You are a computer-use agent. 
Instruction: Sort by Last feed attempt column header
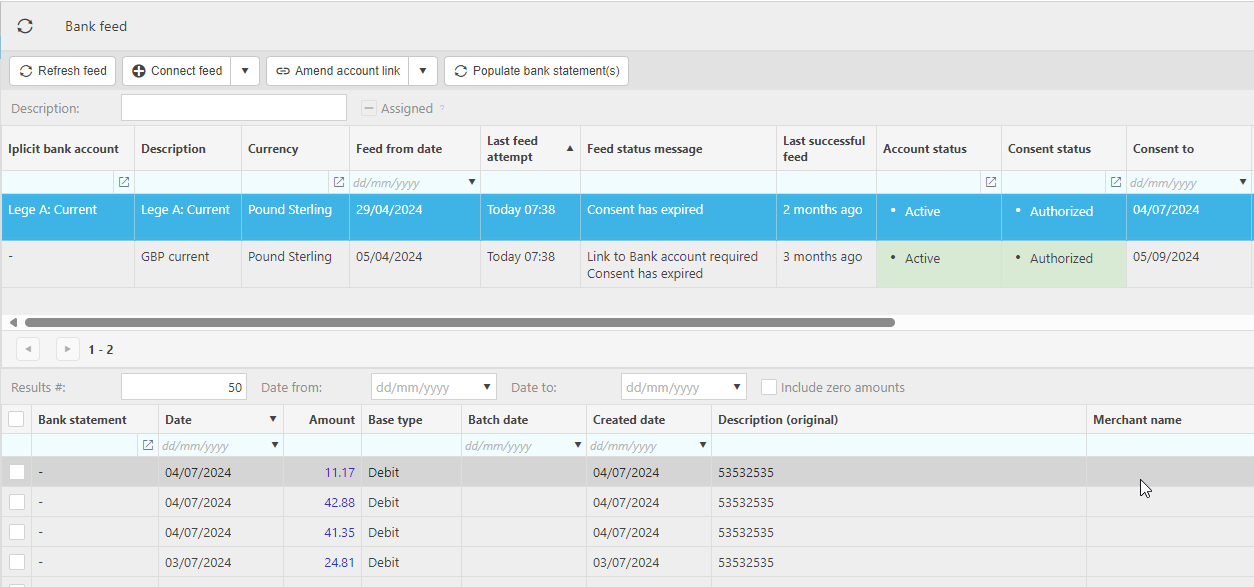tap(530, 149)
